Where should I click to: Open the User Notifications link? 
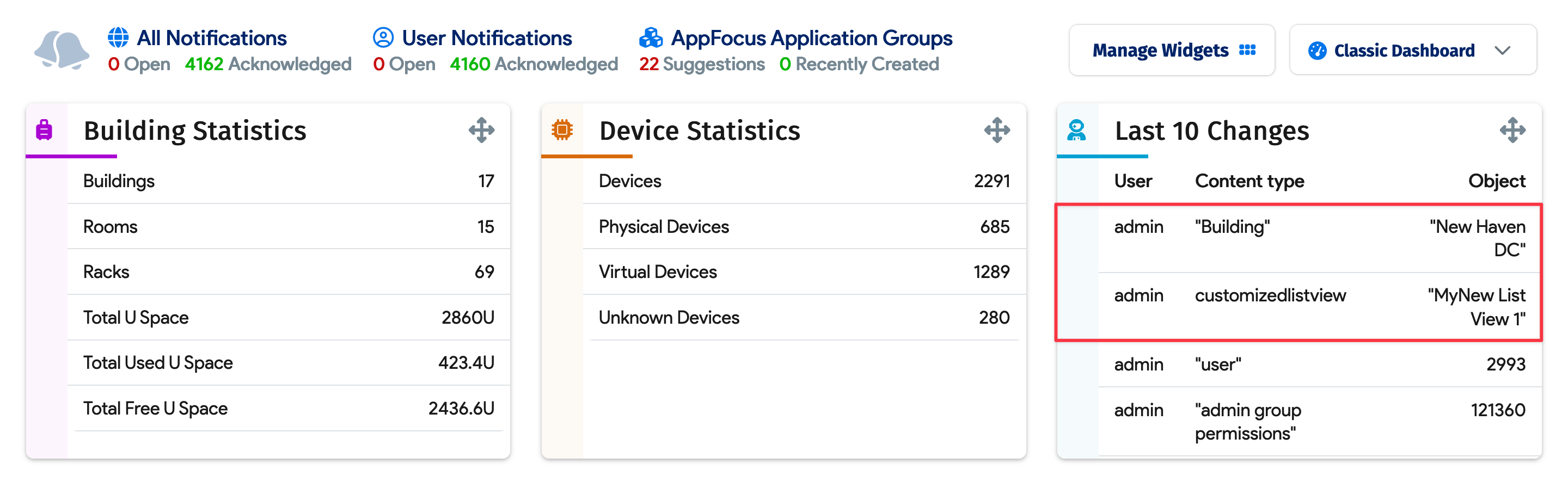(x=486, y=38)
